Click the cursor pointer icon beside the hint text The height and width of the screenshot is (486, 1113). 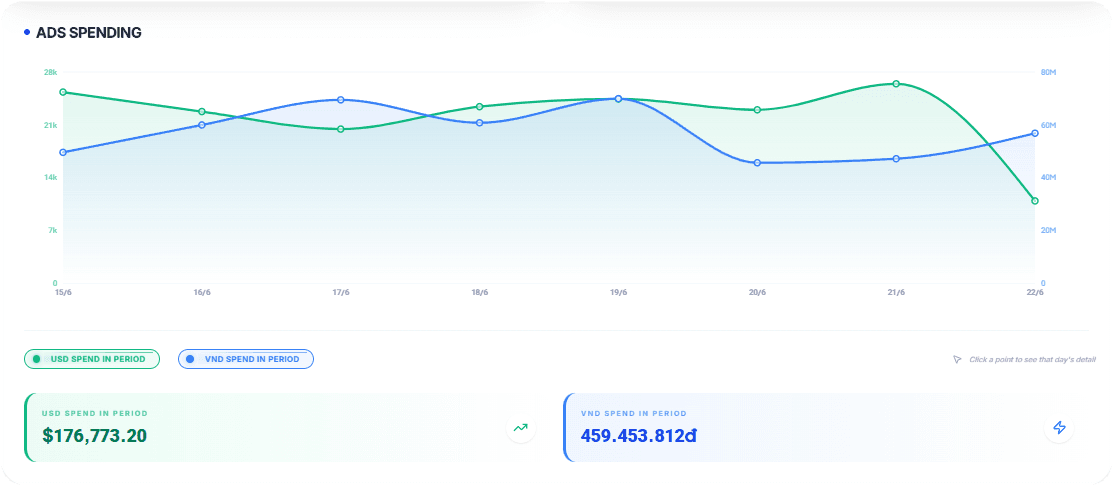[956, 360]
